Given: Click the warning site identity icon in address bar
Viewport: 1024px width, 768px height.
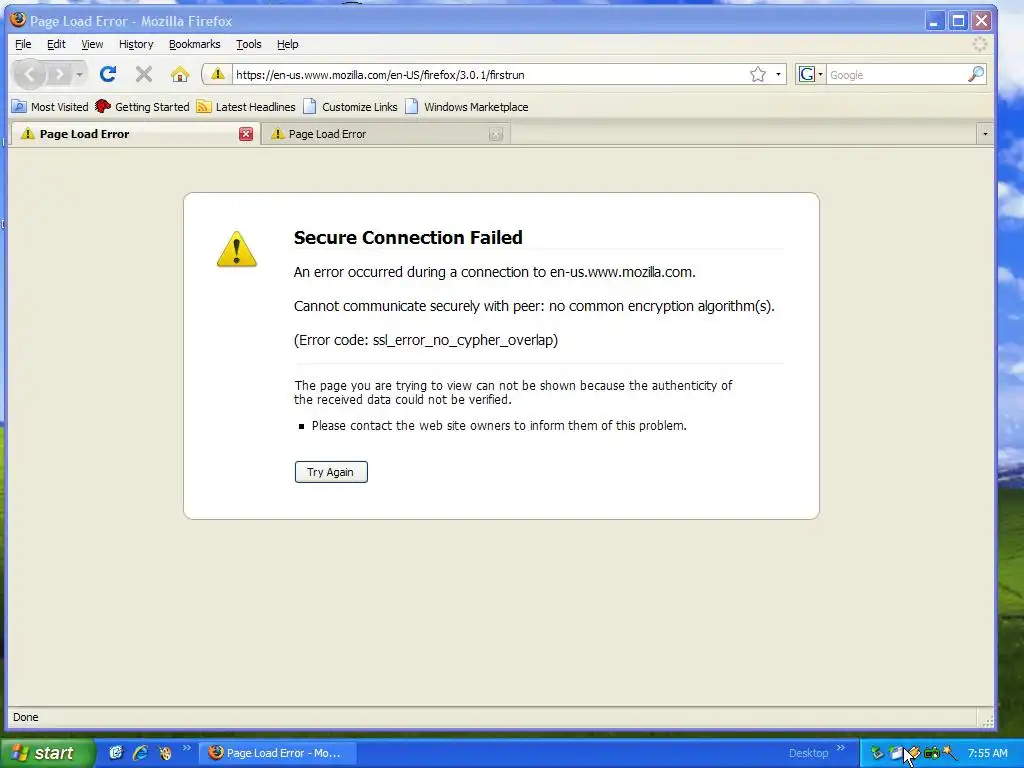Looking at the screenshot, I should [217, 74].
